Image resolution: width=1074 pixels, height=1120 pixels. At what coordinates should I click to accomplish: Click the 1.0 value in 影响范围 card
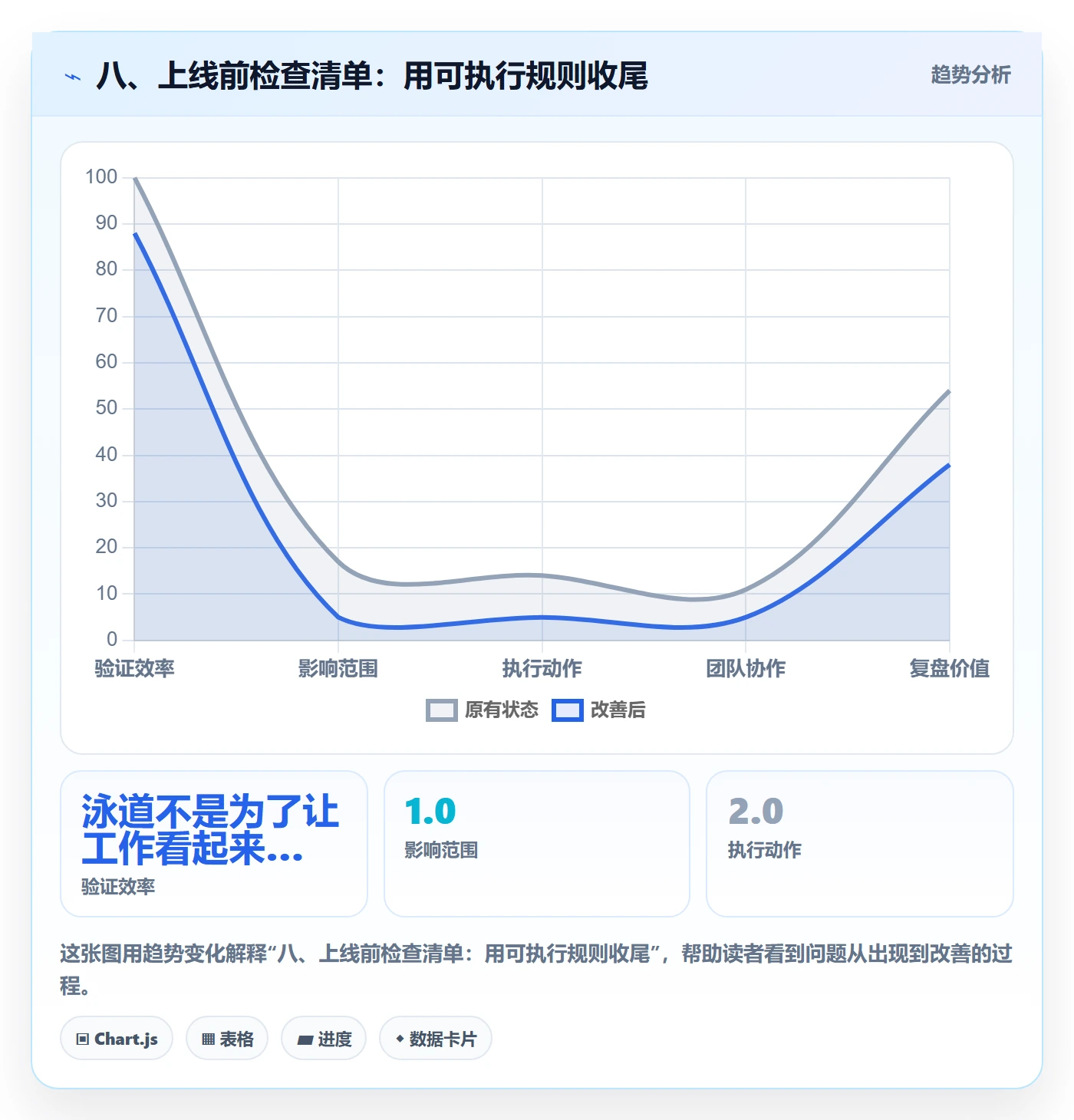(x=430, y=812)
